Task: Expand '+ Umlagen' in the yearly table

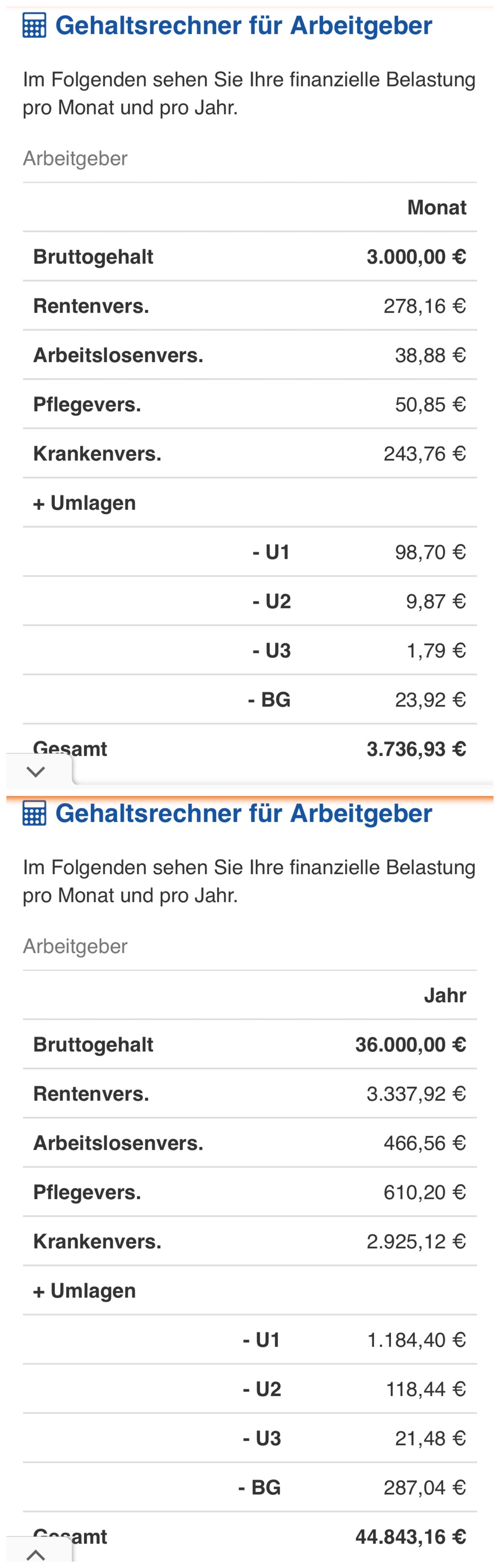Action: pyautogui.click(x=84, y=1290)
